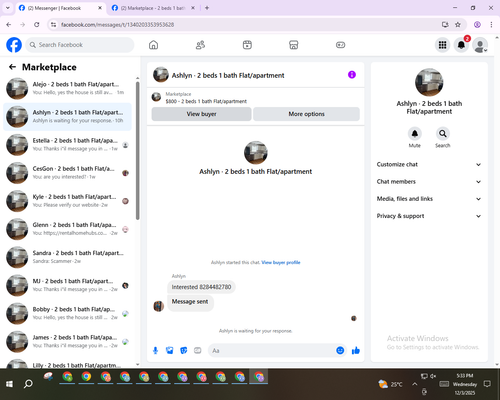Send a thumbs-up like
The width and height of the screenshot is (500, 400).
pos(356,350)
